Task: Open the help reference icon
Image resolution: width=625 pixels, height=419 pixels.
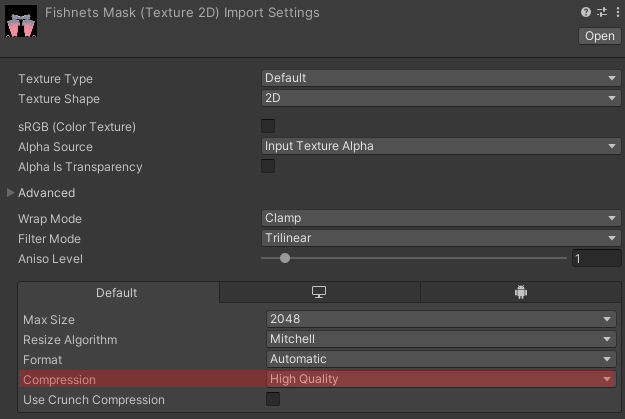Action: tap(585, 12)
